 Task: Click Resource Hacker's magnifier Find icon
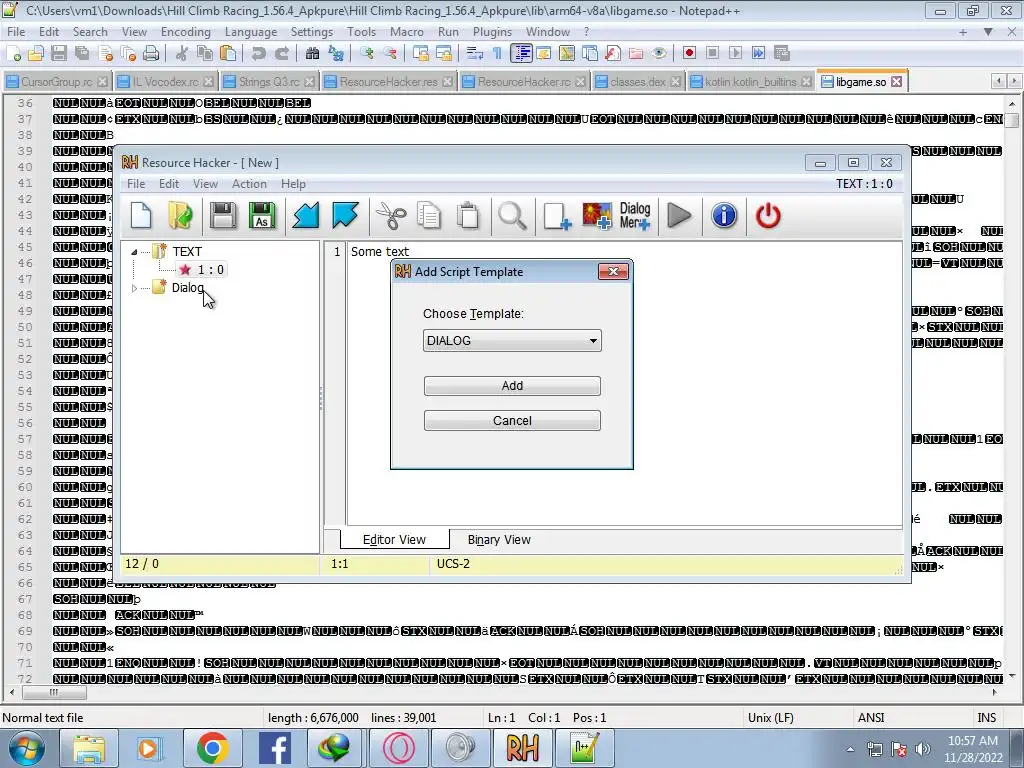pos(512,216)
